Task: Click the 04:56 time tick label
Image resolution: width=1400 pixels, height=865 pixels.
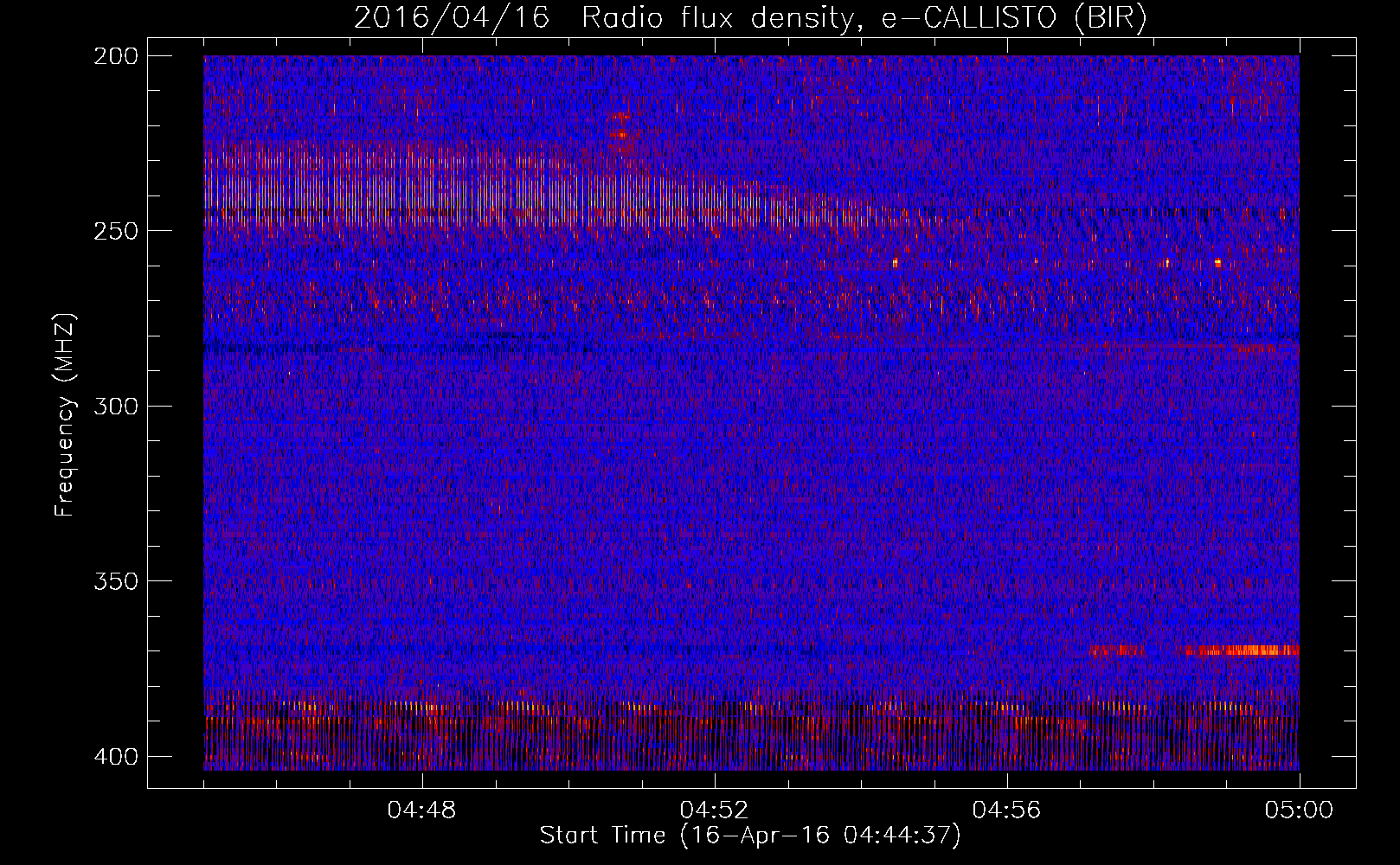Action: coord(1007,811)
